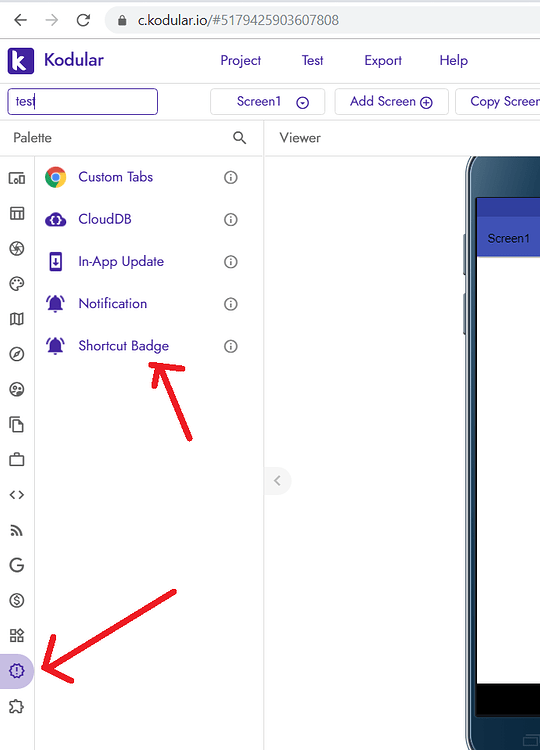Show info for Shortcut Badge component

point(231,346)
